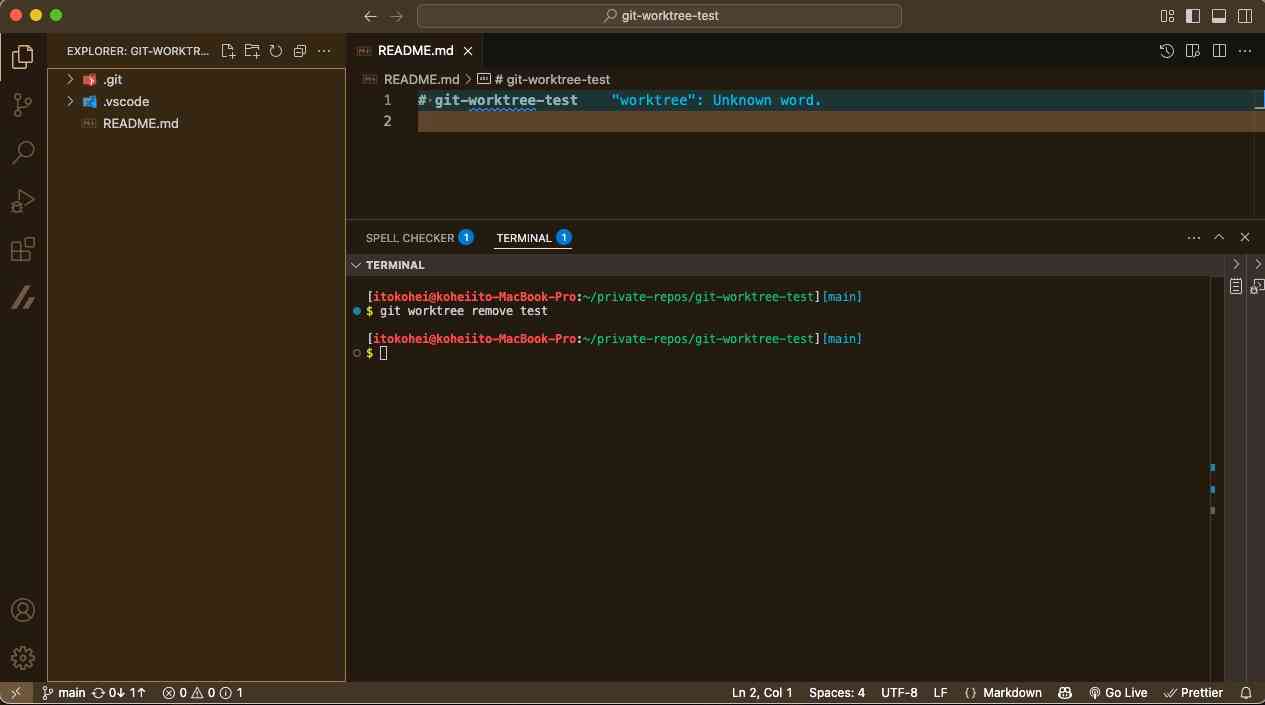Refresh the Explorer file tree
Viewport: 1265px width, 705px height.
[x=276, y=51]
